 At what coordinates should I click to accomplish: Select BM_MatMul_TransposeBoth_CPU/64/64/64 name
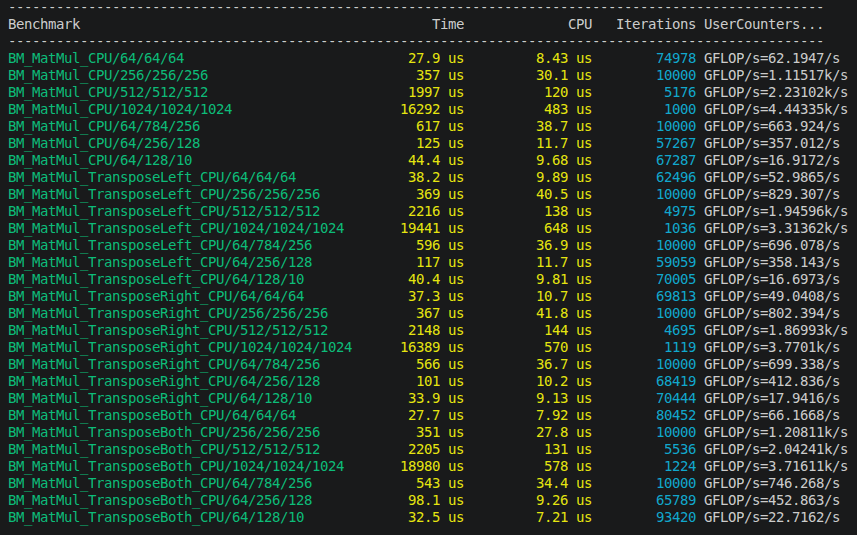pos(152,415)
